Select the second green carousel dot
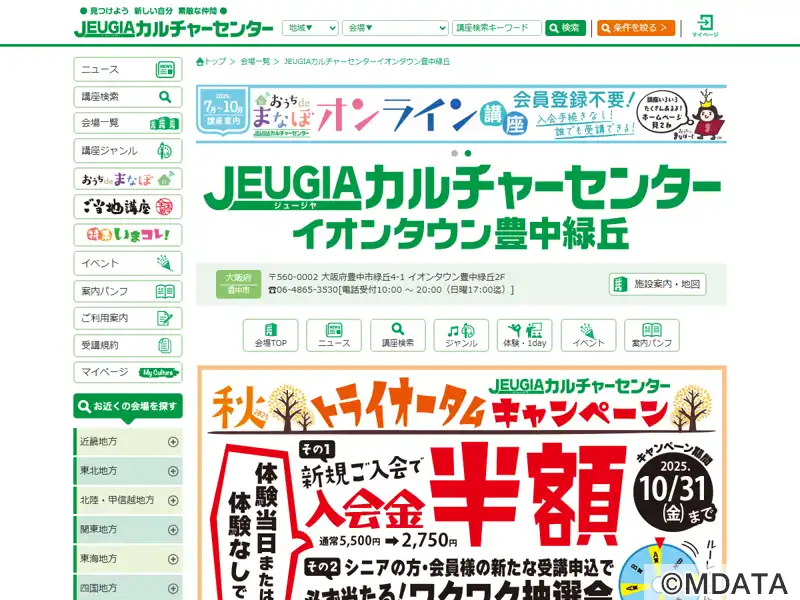 [x=468, y=153]
